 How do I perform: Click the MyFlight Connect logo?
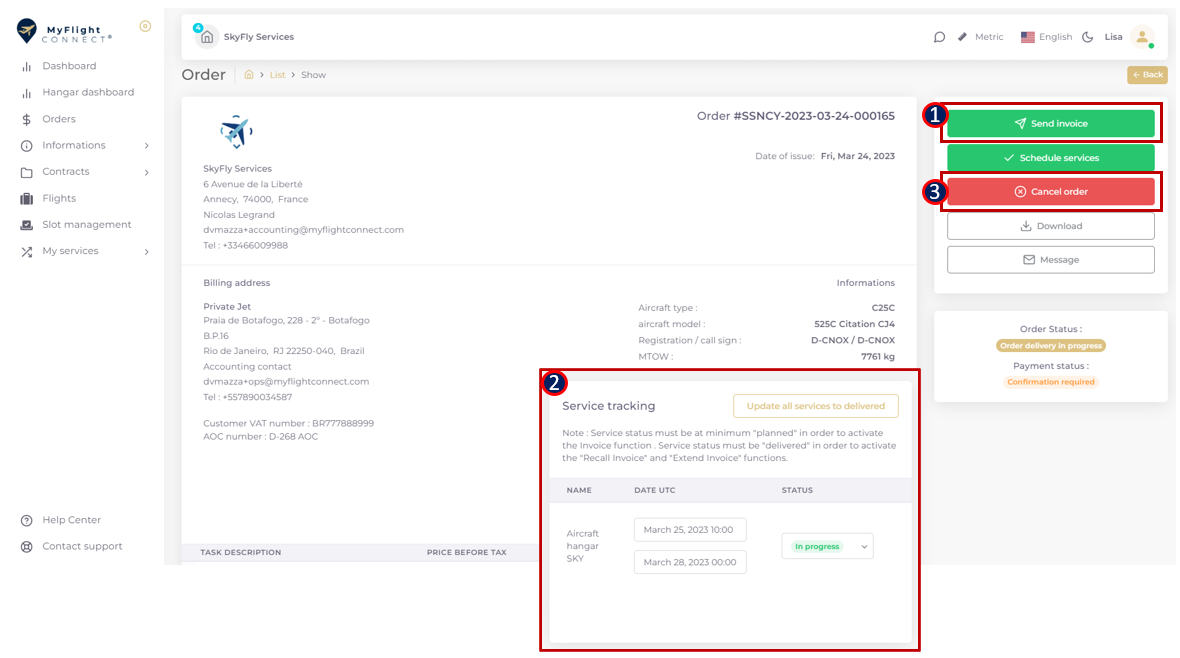click(64, 32)
